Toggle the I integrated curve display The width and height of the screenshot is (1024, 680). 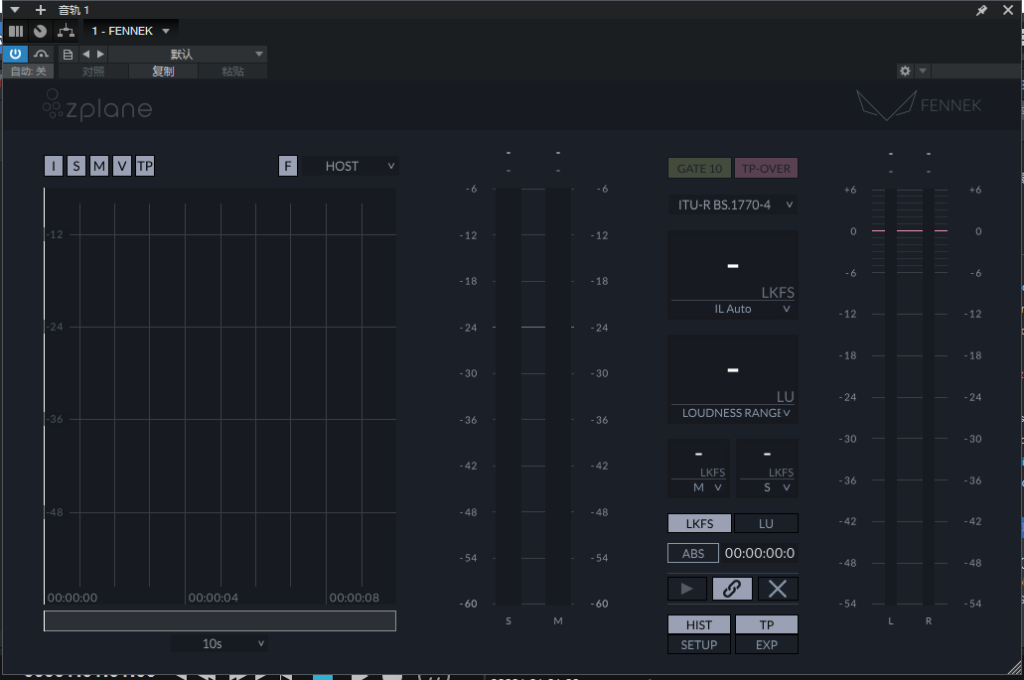[53, 166]
